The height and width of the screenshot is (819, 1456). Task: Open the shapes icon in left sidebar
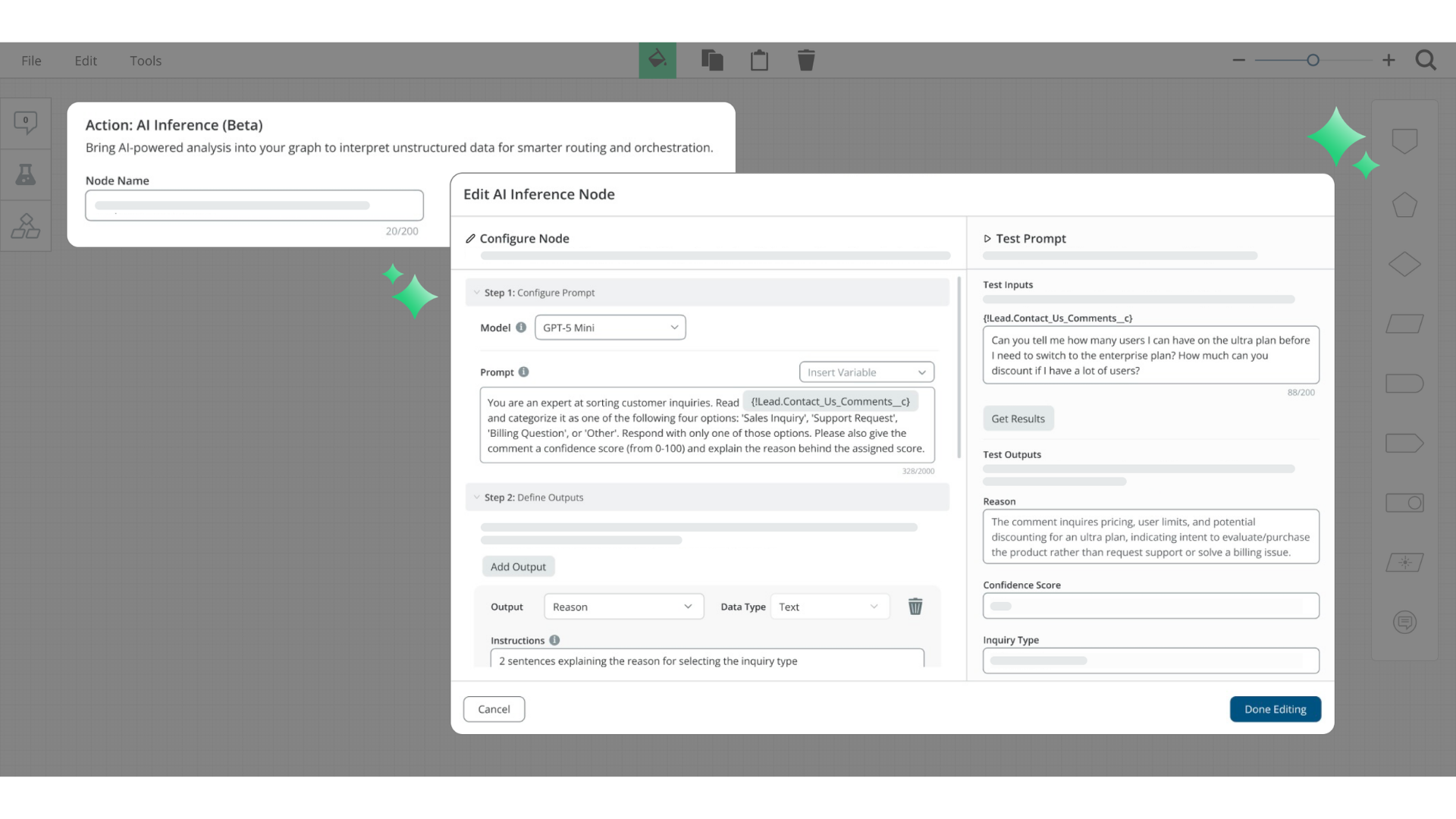coord(26,226)
